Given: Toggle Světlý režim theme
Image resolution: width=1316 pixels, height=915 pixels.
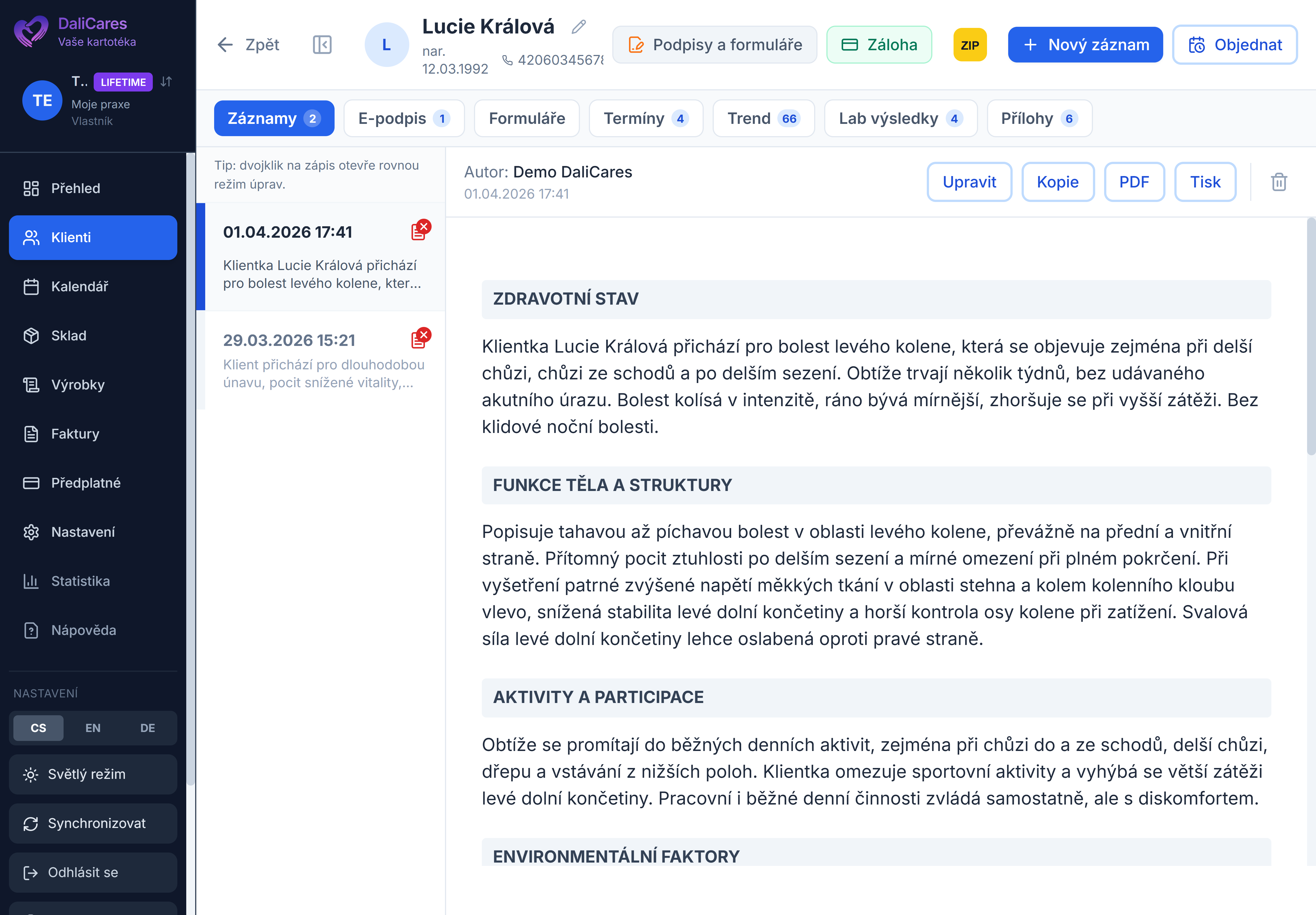Looking at the screenshot, I should 93,774.
